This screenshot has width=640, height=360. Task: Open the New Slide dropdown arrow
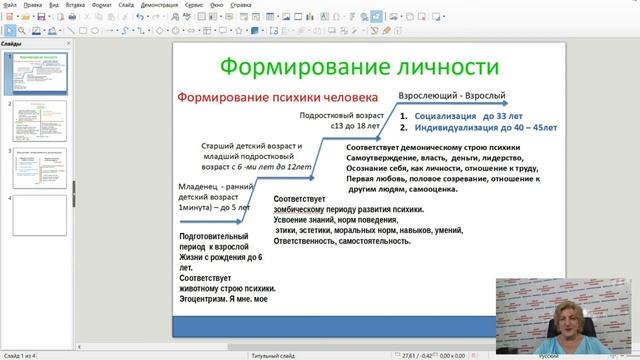coord(401,17)
